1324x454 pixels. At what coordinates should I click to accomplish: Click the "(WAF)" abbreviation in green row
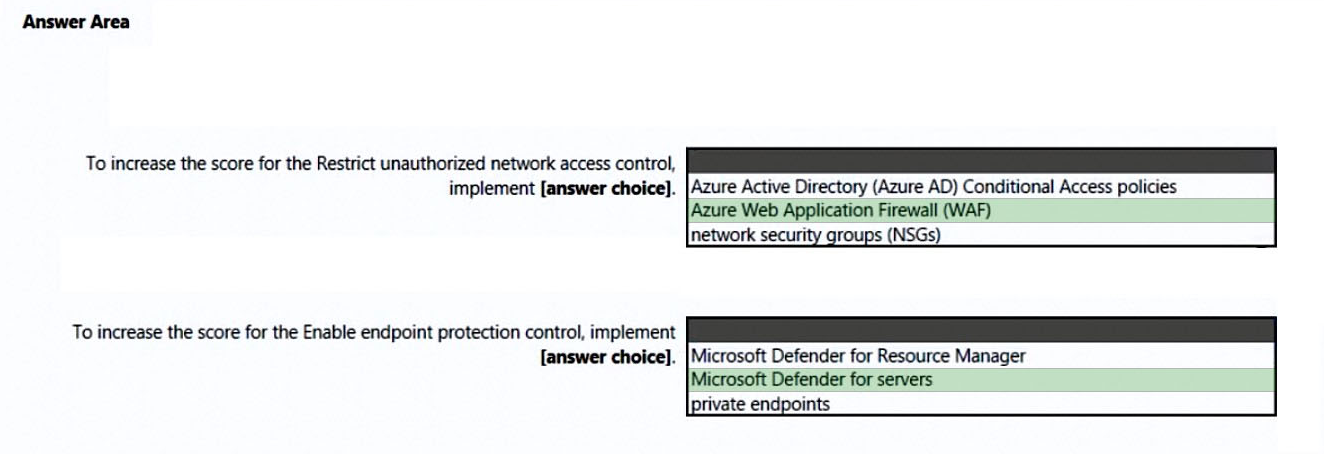pyautogui.click(x=968, y=211)
